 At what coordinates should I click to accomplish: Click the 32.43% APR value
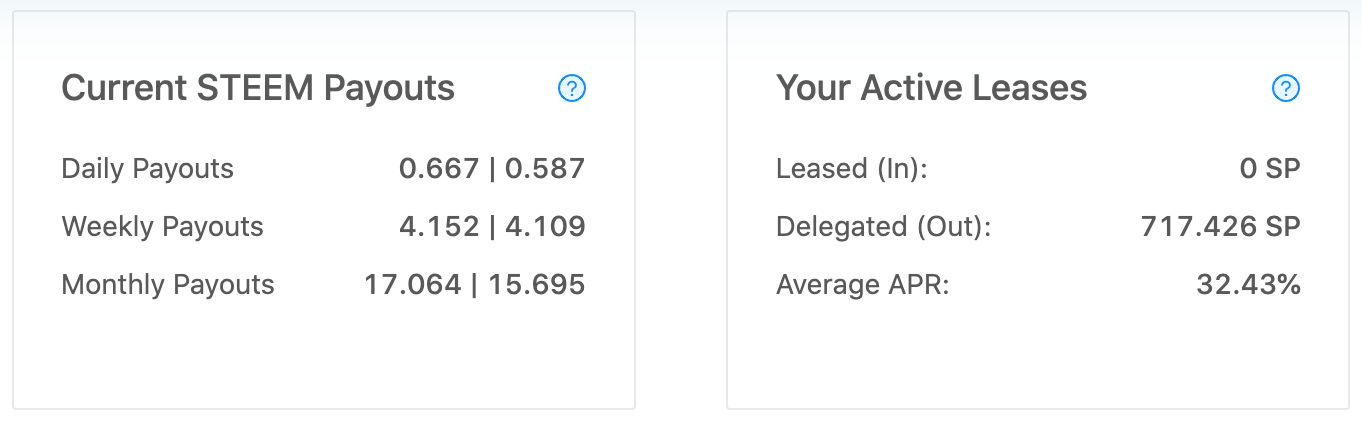tap(1249, 284)
